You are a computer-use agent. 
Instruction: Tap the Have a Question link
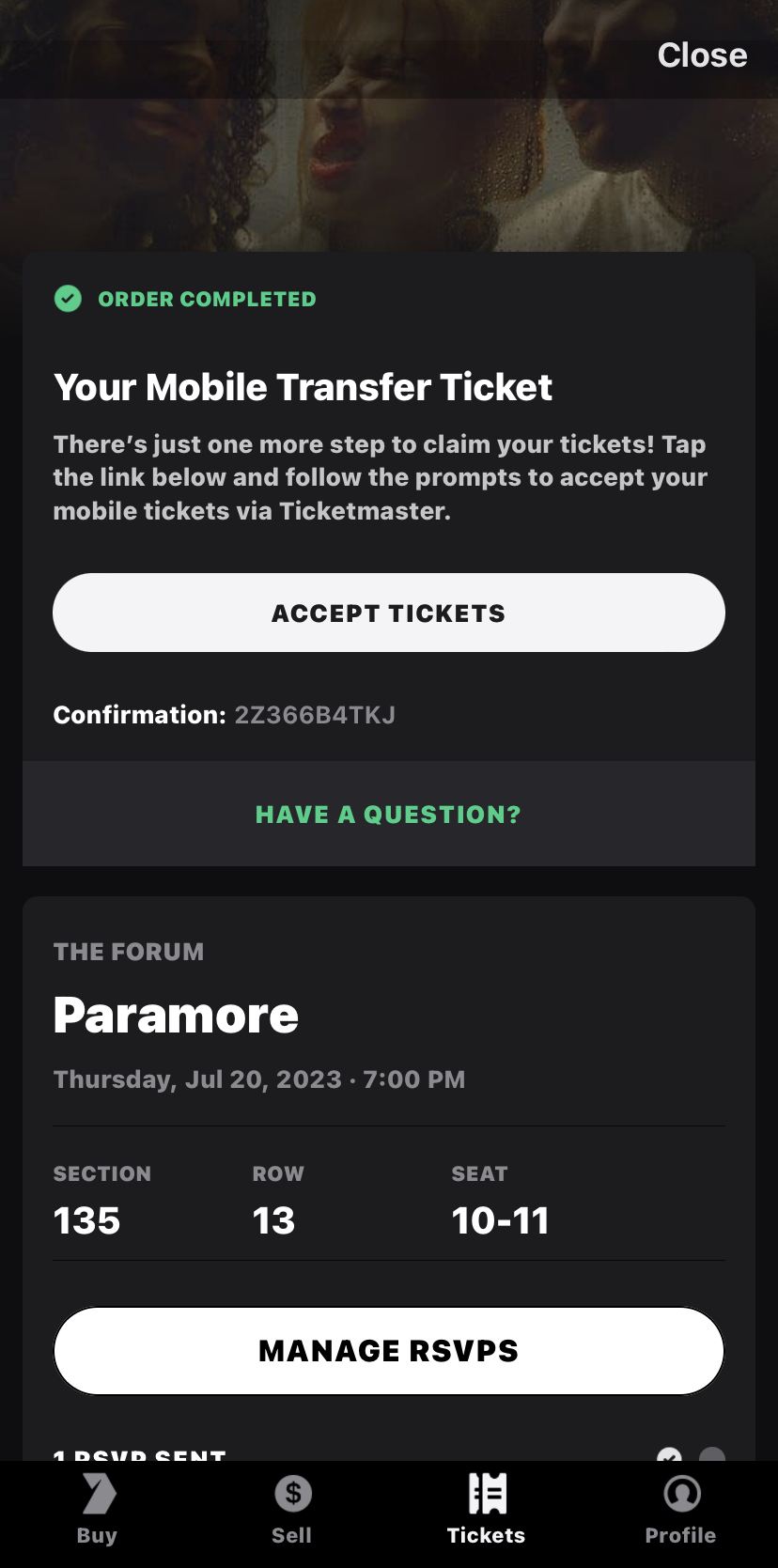coord(388,815)
